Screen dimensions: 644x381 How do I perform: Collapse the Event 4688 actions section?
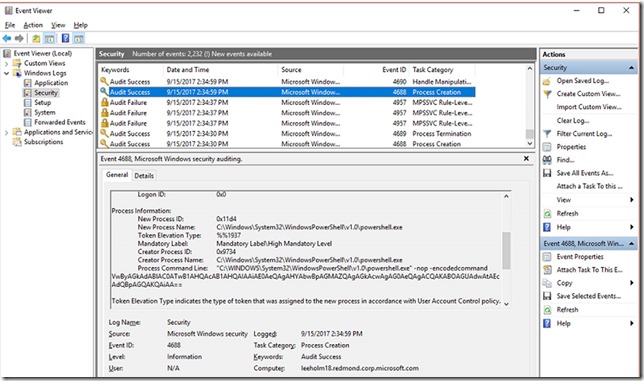631,244
